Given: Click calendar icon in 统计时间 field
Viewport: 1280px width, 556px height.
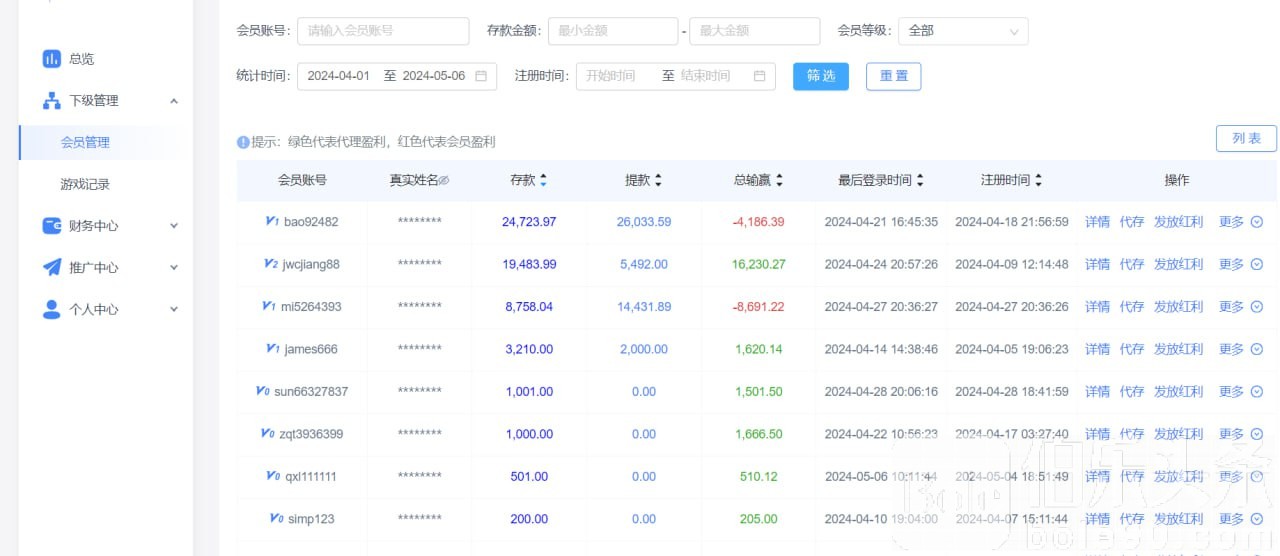Looking at the screenshot, I should 481,76.
